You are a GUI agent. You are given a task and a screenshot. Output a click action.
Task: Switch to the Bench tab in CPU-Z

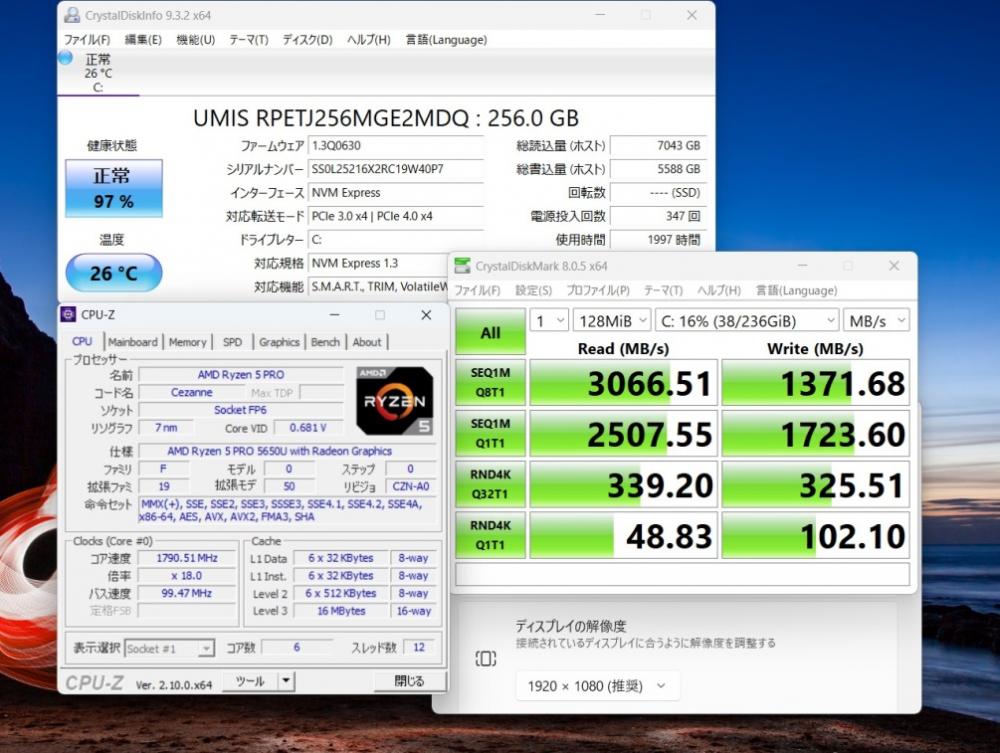pos(325,342)
